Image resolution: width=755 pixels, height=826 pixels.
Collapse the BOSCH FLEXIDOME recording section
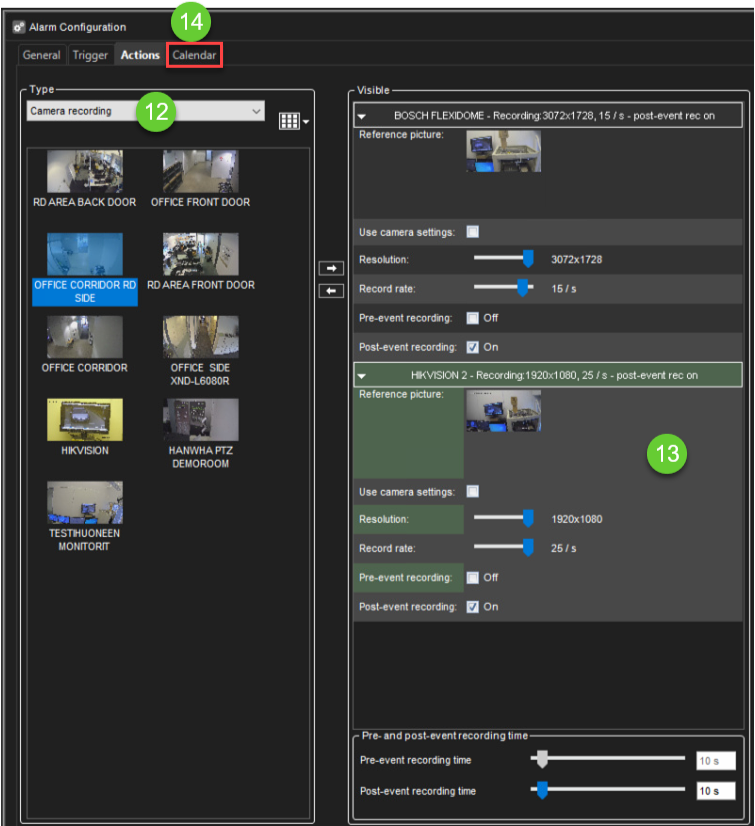(x=366, y=115)
